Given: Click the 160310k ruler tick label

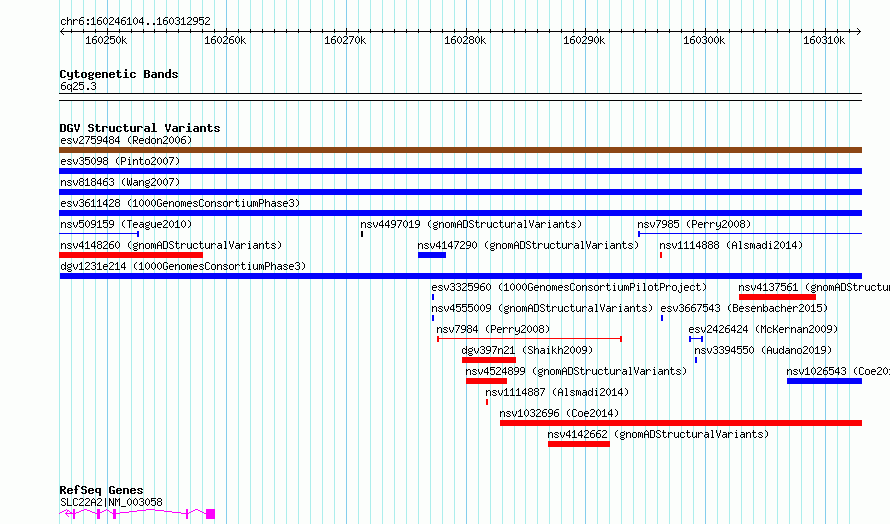Looking at the screenshot, I should [x=824, y=40].
